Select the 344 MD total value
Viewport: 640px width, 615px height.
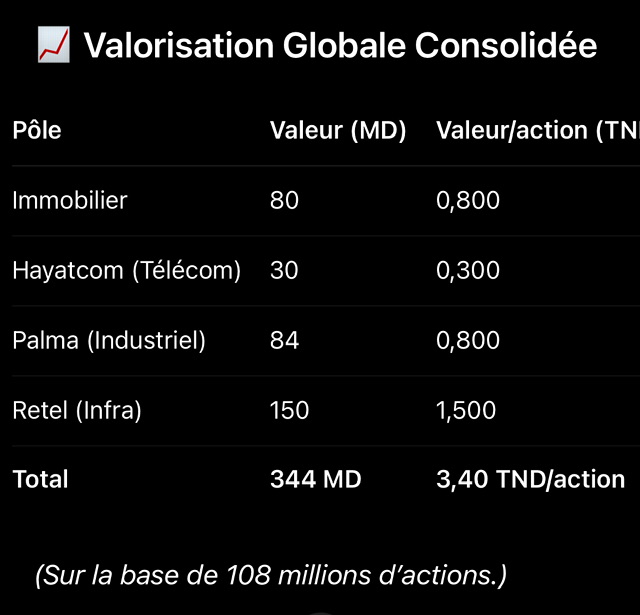[x=316, y=479]
